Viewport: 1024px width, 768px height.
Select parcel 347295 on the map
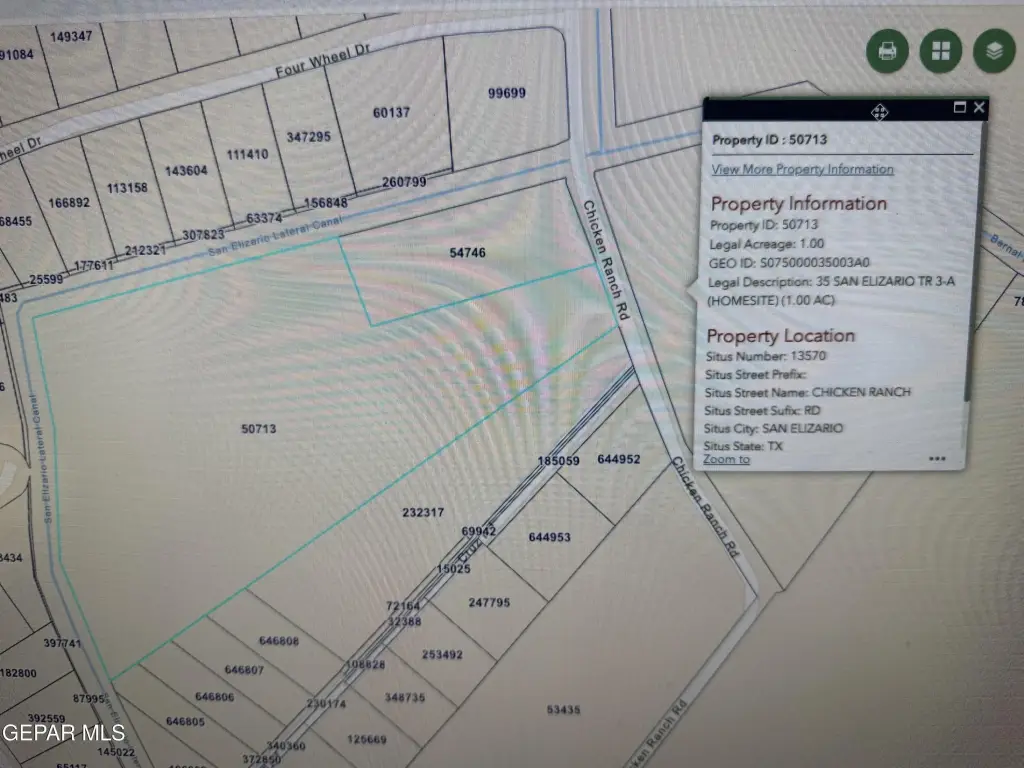pos(308,136)
